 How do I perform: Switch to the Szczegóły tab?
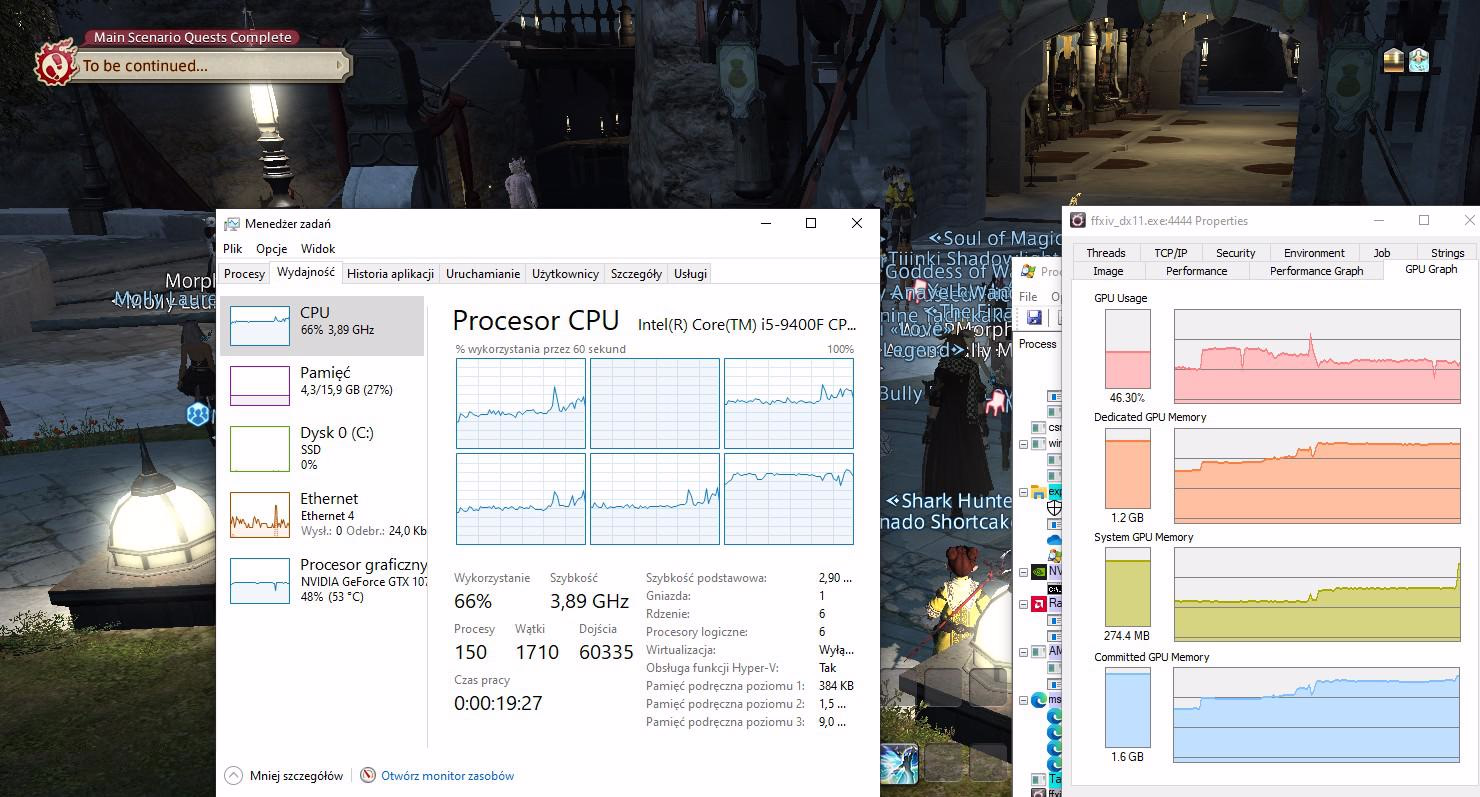(x=636, y=274)
